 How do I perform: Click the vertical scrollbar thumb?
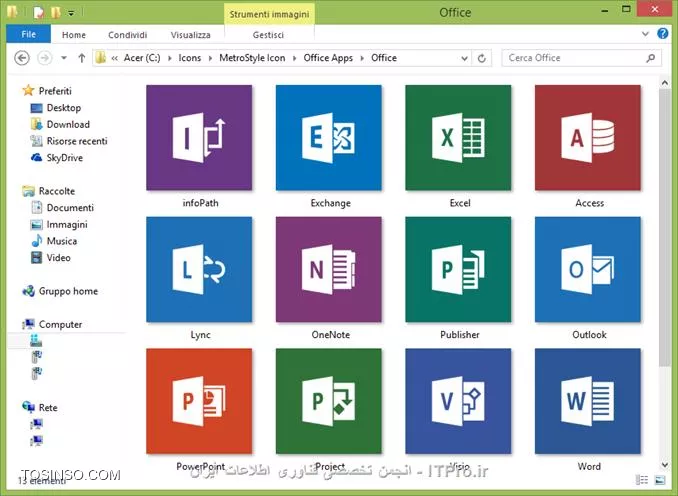coord(665,227)
